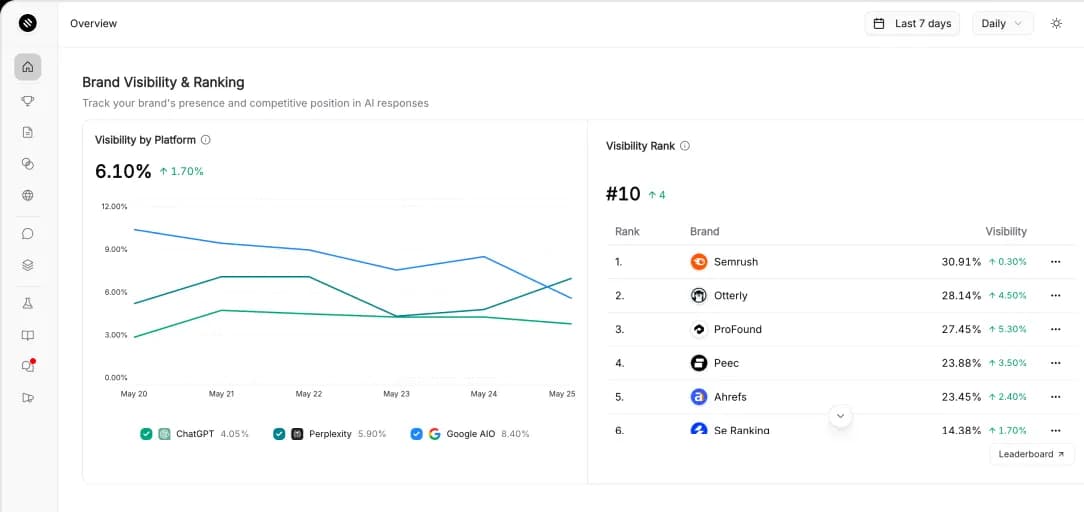Open the stacked layers sidebar icon
This screenshot has height=512, width=1084.
(28, 265)
